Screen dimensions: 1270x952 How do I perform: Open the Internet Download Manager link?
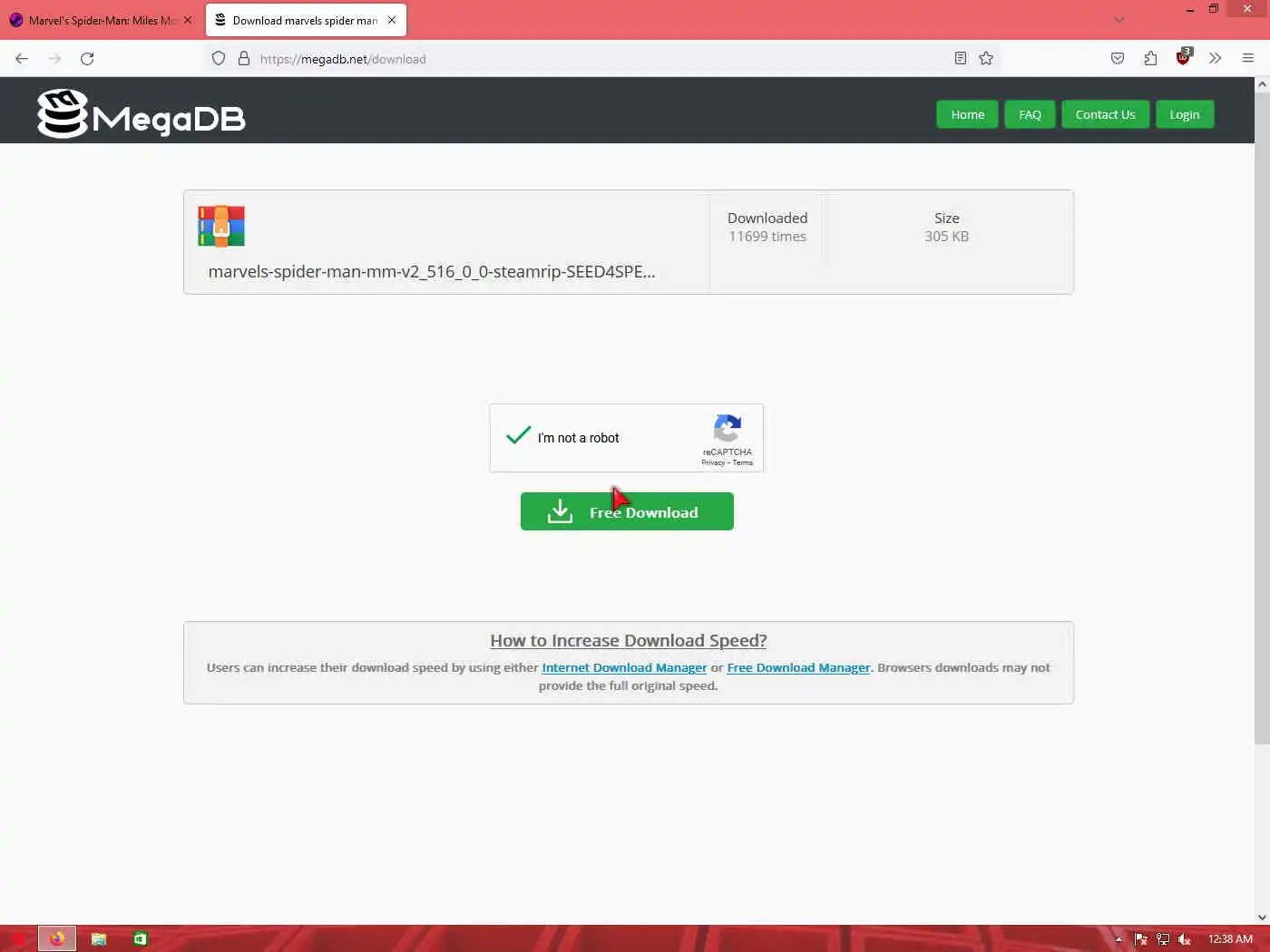624,667
